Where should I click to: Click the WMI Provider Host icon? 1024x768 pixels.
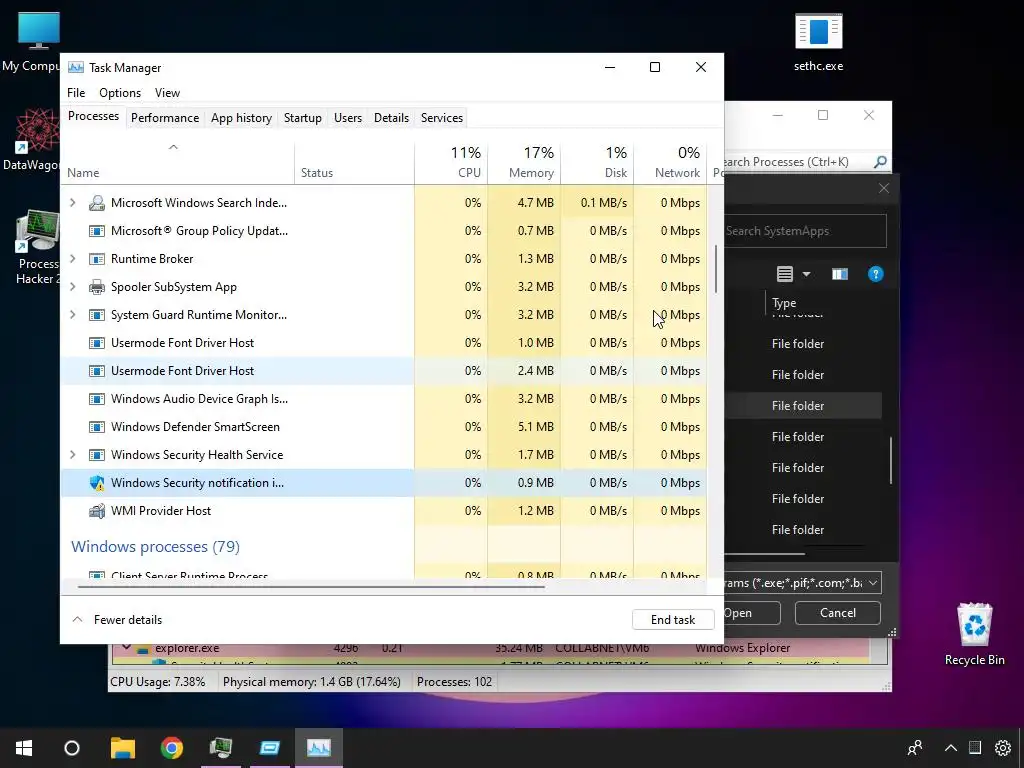(97, 511)
